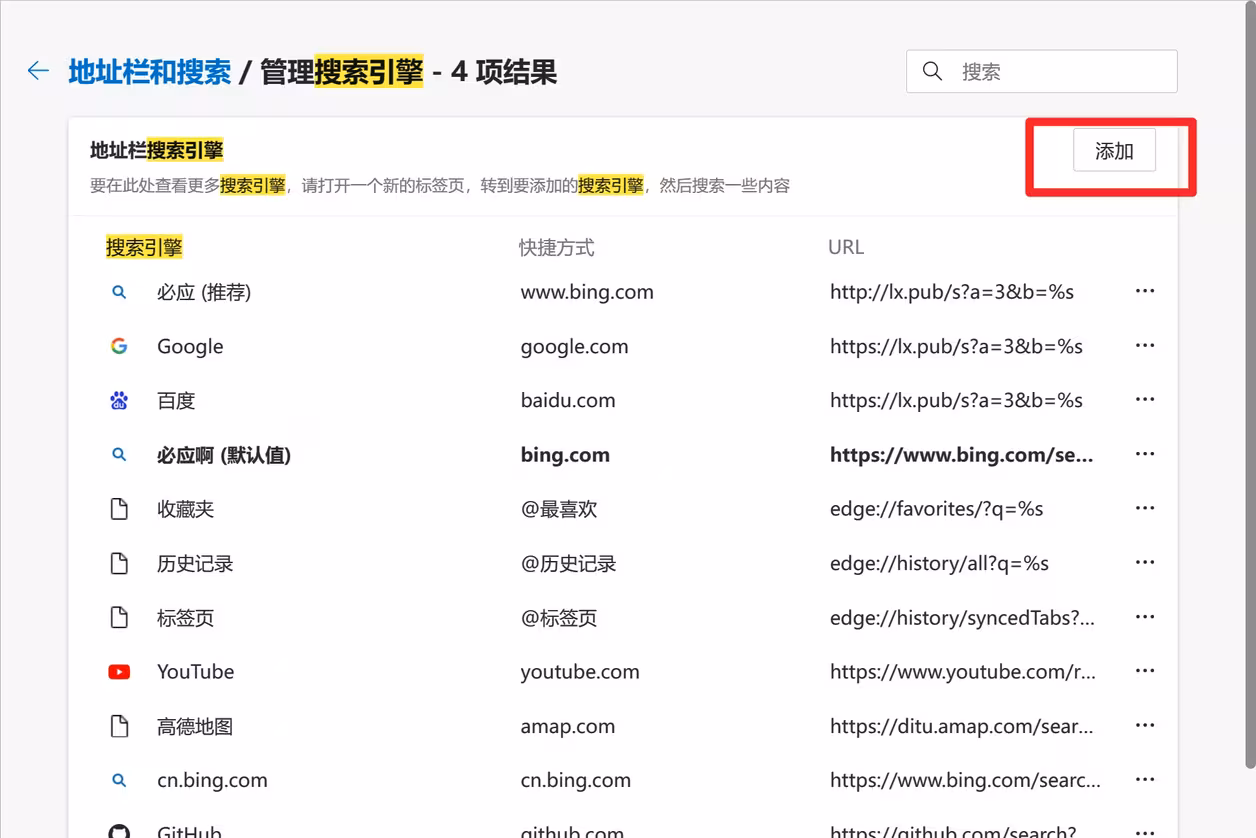Open more options menu for Google
Image resolution: width=1256 pixels, height=838 pixels.
(1145, 346)
